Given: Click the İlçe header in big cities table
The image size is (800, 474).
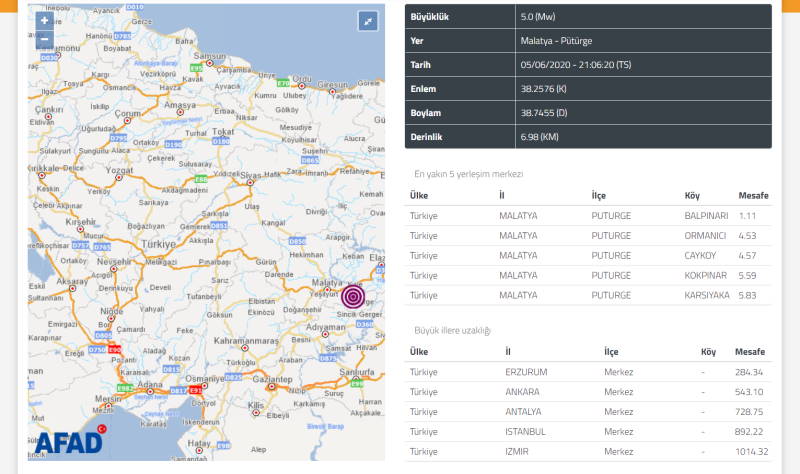Looking at the screenshot, I should 611,352.
